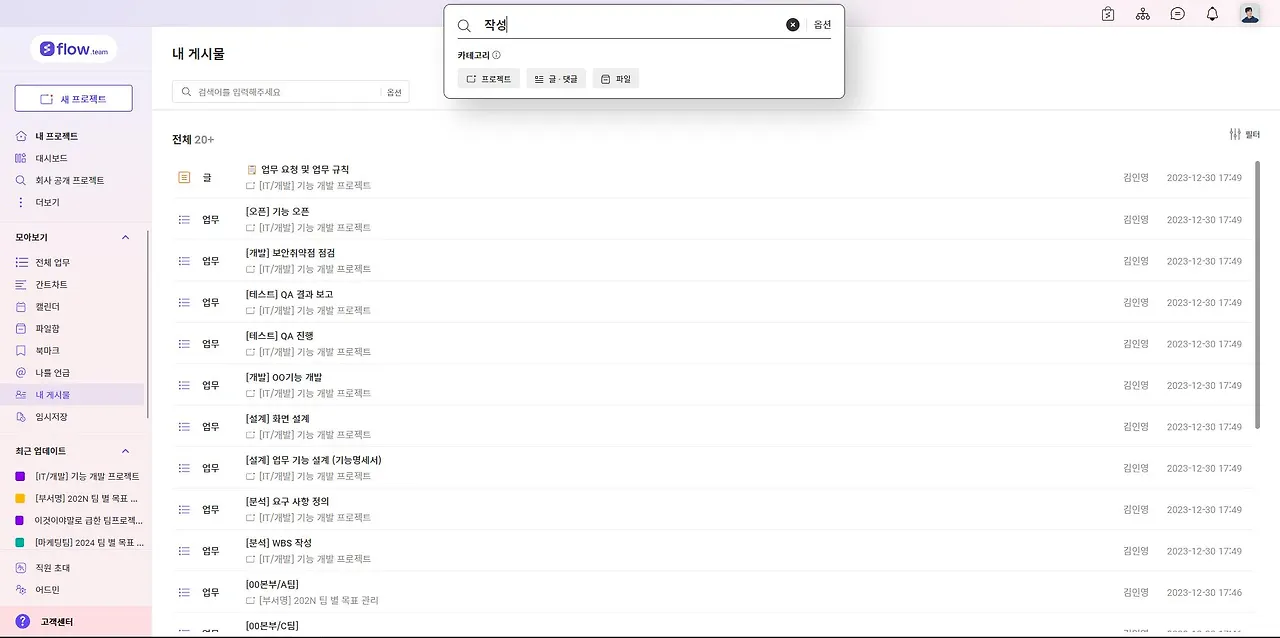Collapse the 최근 업데이트 sidebar section
The height and width of the screenshot is (638, 1280).
tap(124, 450)
